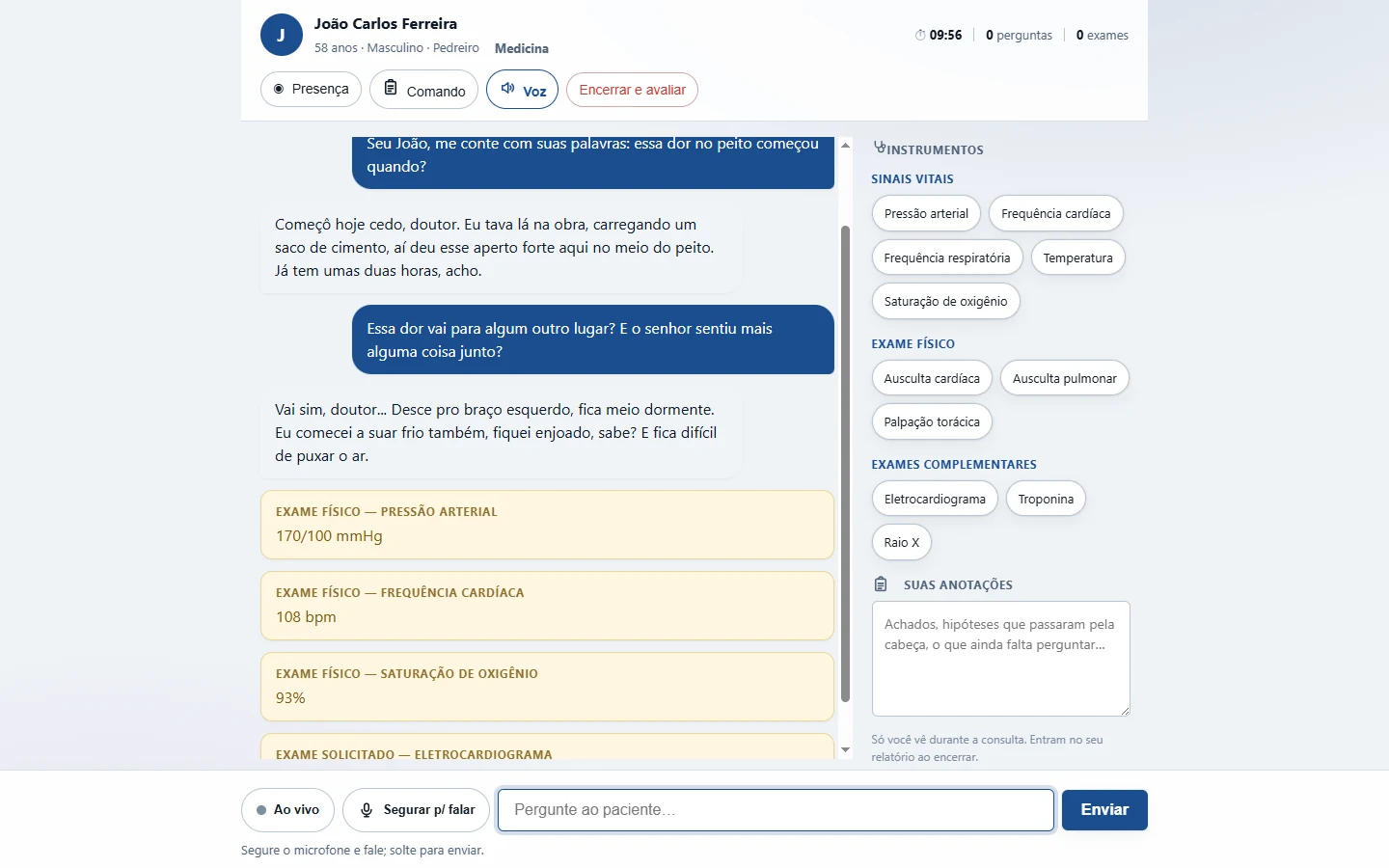Click the Medicina course label
Viewport: 1389px width, 868px height.
(522, 48)
